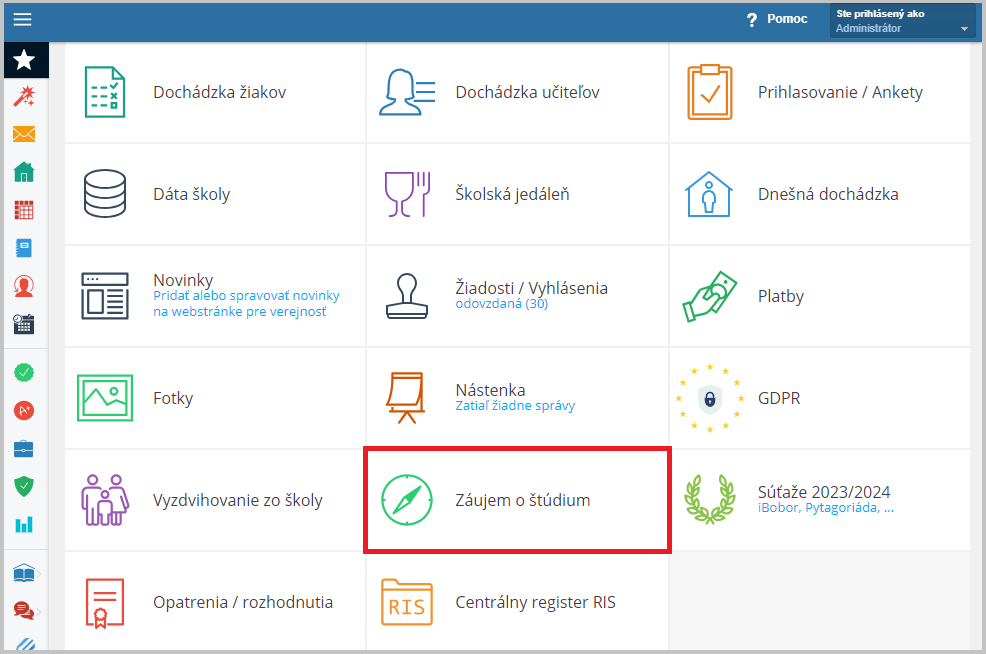Image resolution: width=986 pixels, height=654 pixels.
Task: Expand the open book sidebar submenu arrow
Action: [x=38, y=574]
